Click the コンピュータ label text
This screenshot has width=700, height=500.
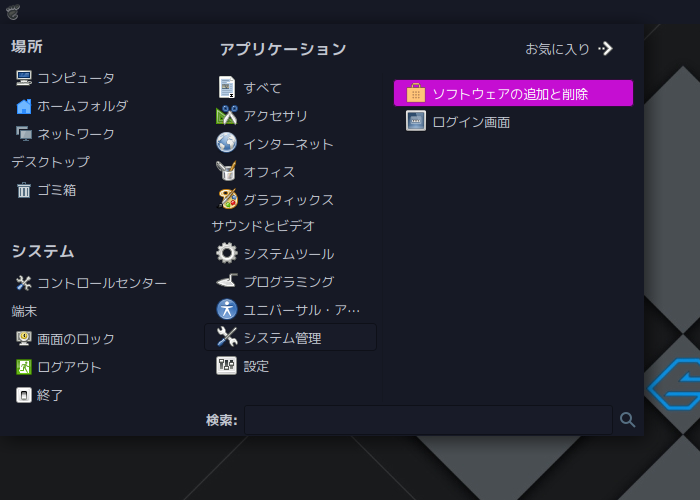[76, 78]
